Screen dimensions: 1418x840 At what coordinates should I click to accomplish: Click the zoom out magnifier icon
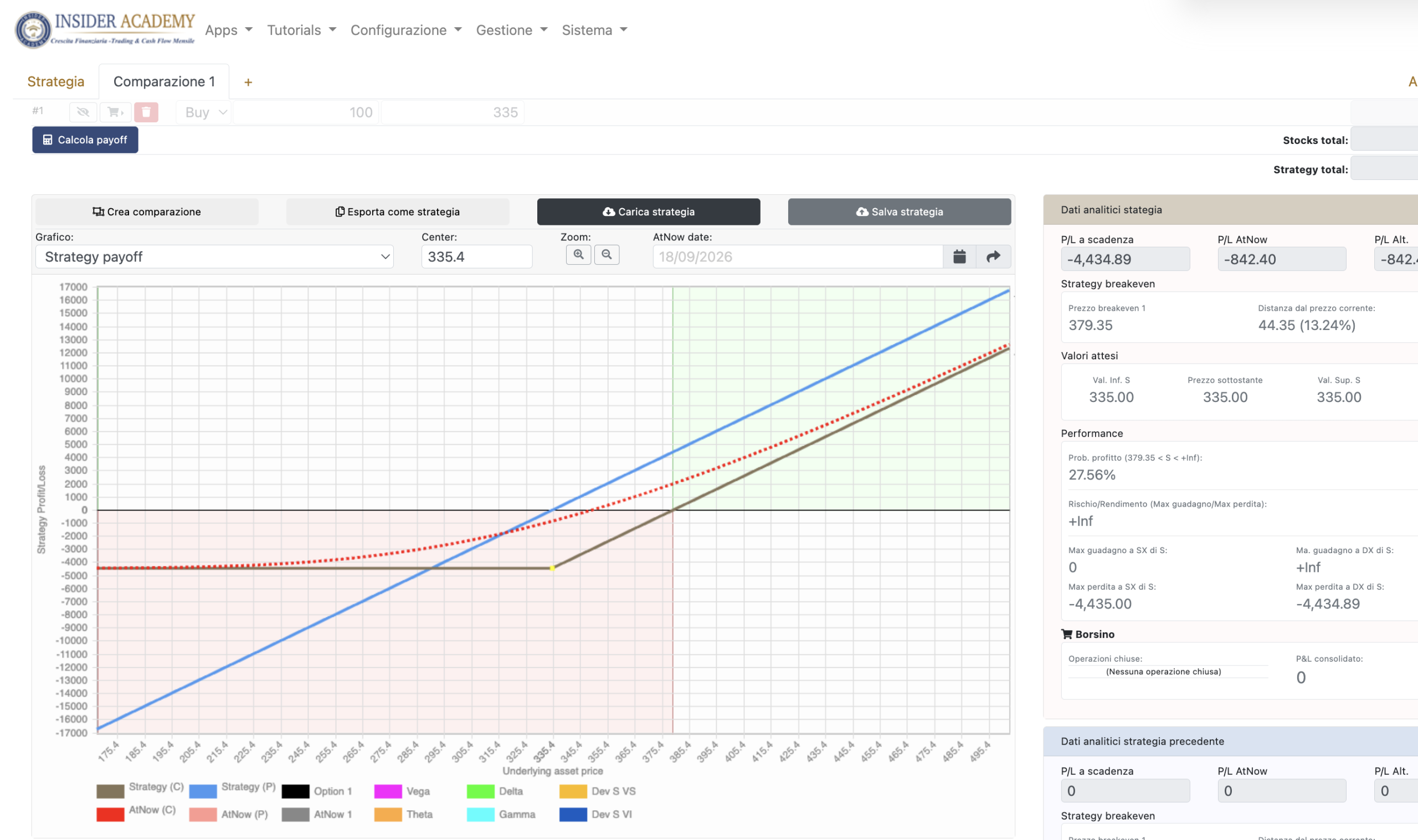(607, 255)
